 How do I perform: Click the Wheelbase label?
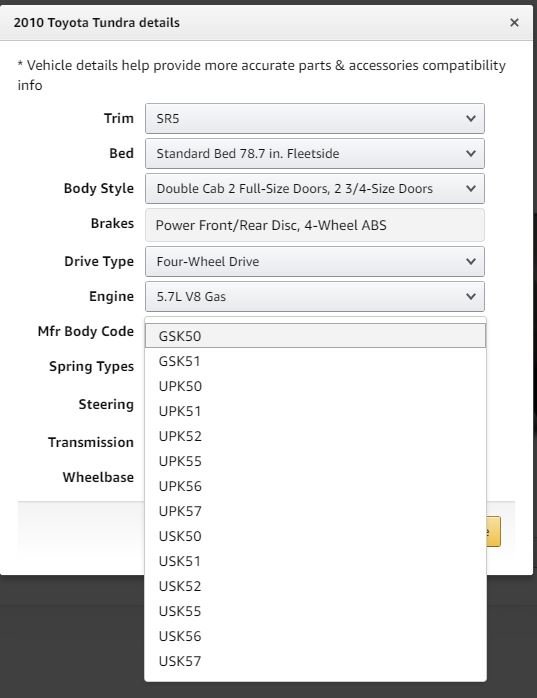pos(98,477)
